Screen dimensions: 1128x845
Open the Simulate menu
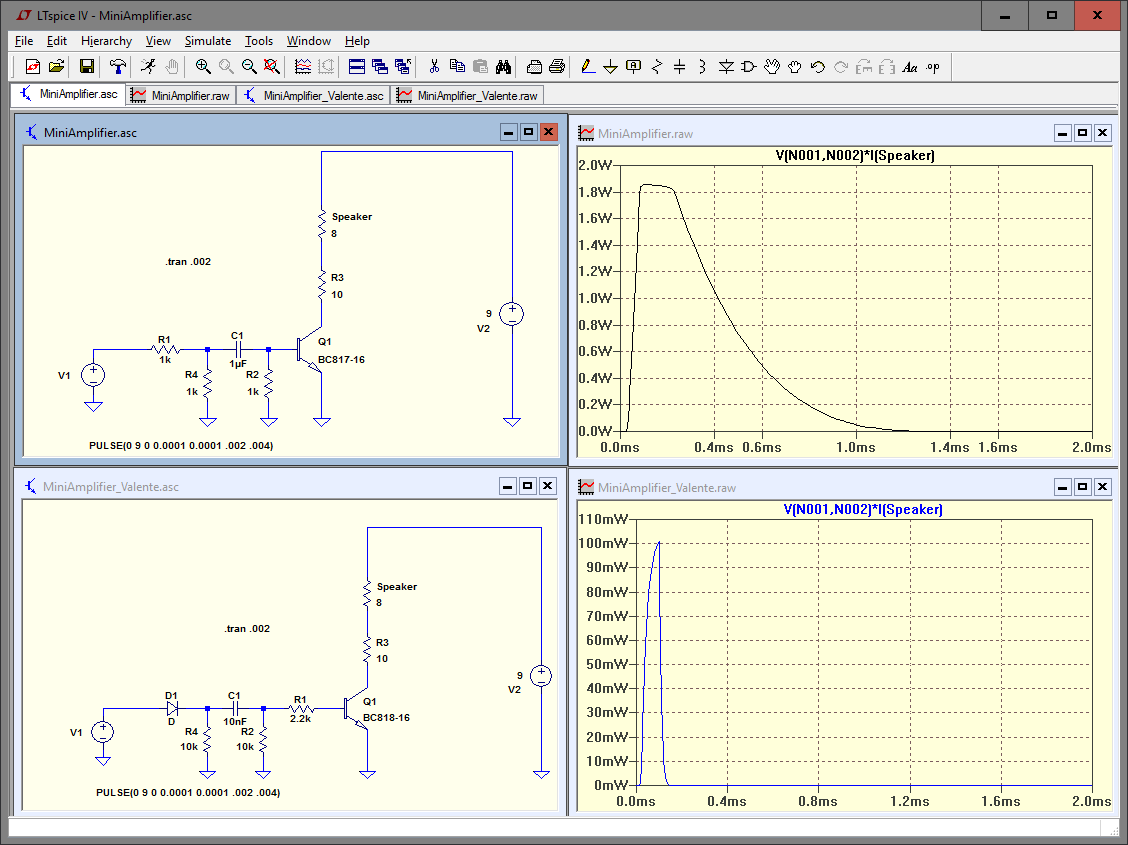(x=207, y=41)
